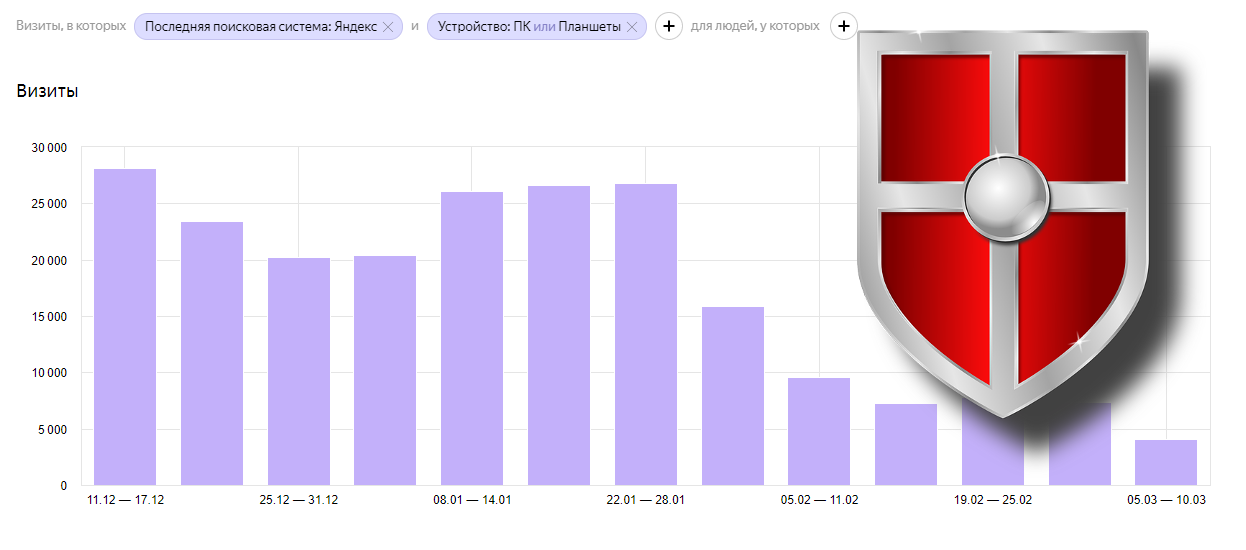1246x550 pixels.
Task: Click the silver ball on the shield
Action: [1006, 197]
